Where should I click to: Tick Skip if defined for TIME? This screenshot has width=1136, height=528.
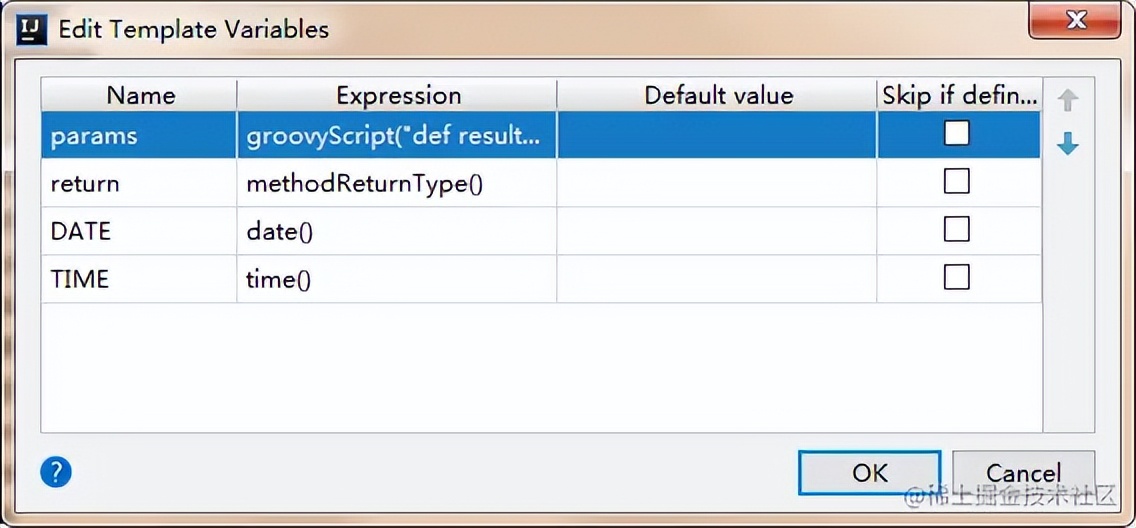[x=957, y=277]
